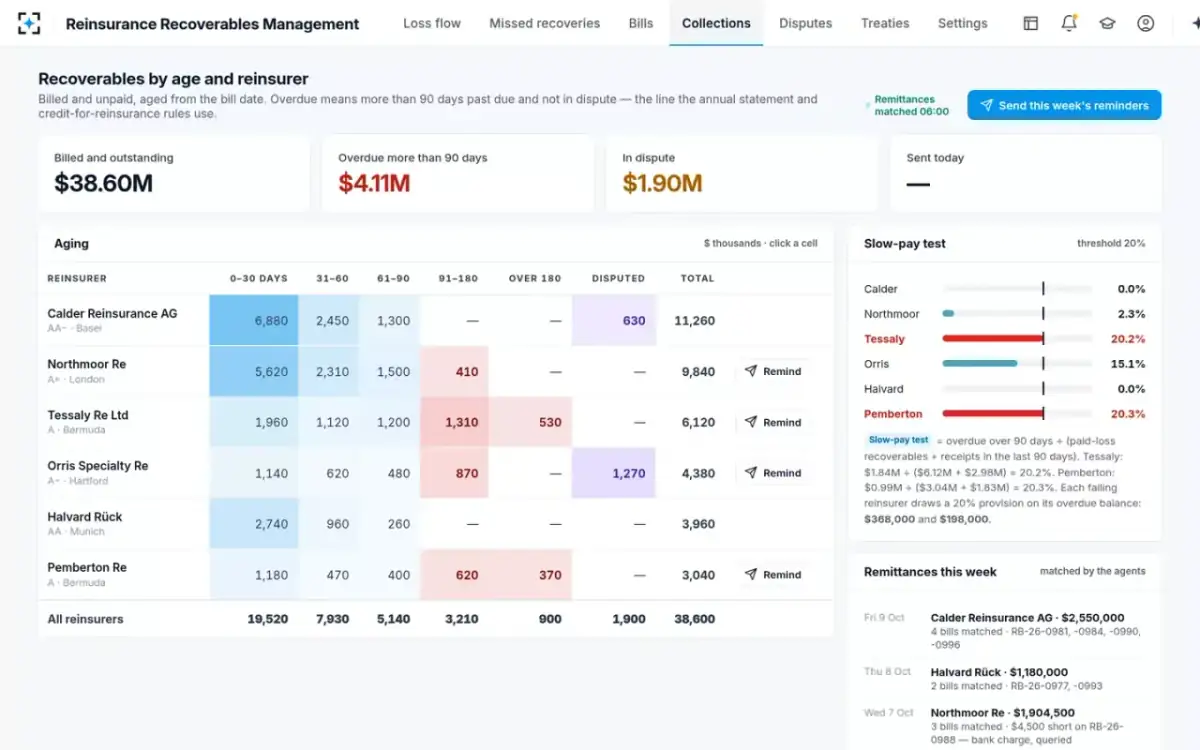Click Pemberton 91–180 cell 620
1200x750 pixels.
click(455, 575)
